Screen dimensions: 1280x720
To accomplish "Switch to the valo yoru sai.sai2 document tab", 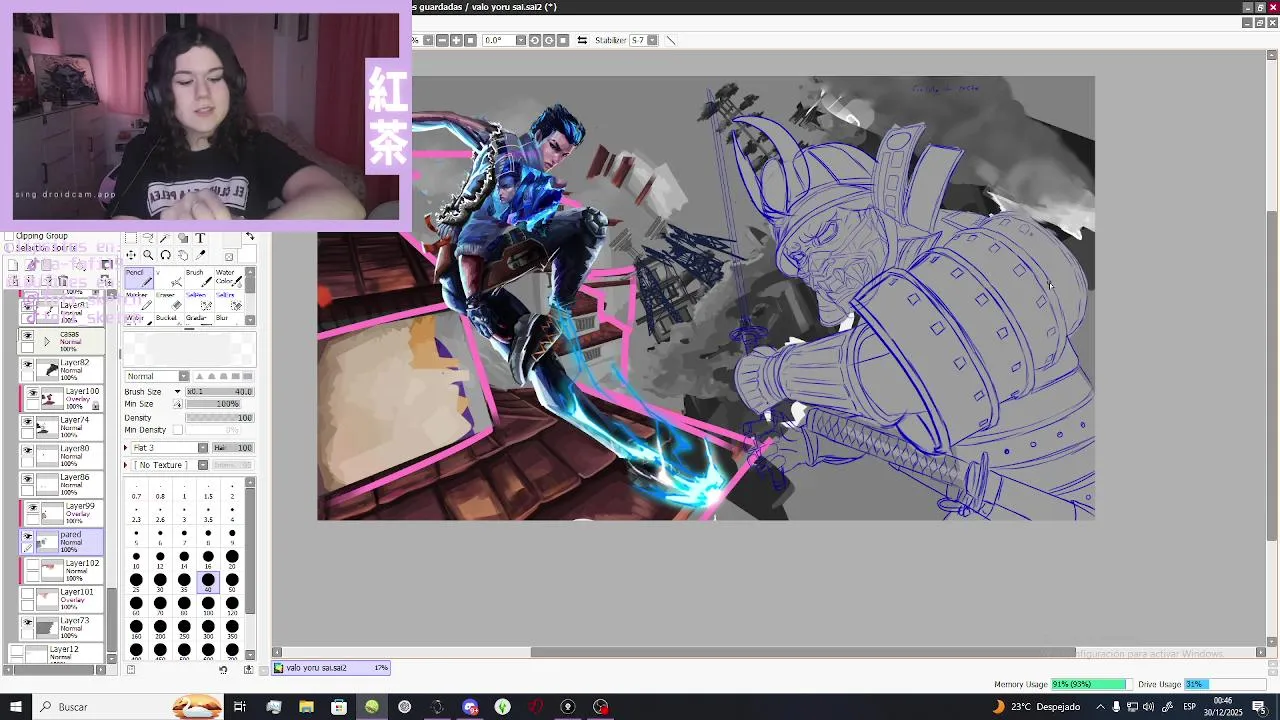I will pyautogui.click(x=332, y=668).
